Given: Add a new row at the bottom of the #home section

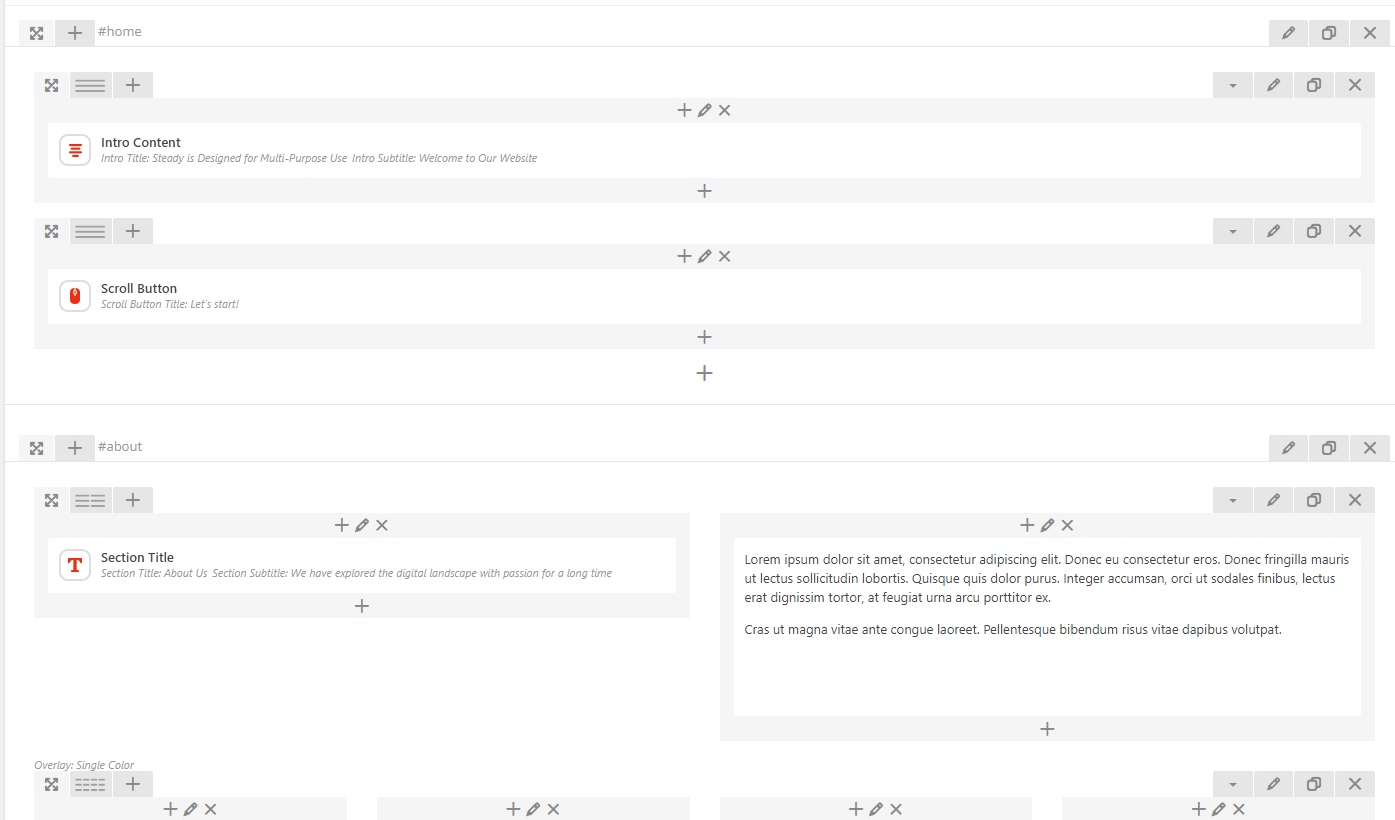Looking at the screenshot, I should coord(704,373).
